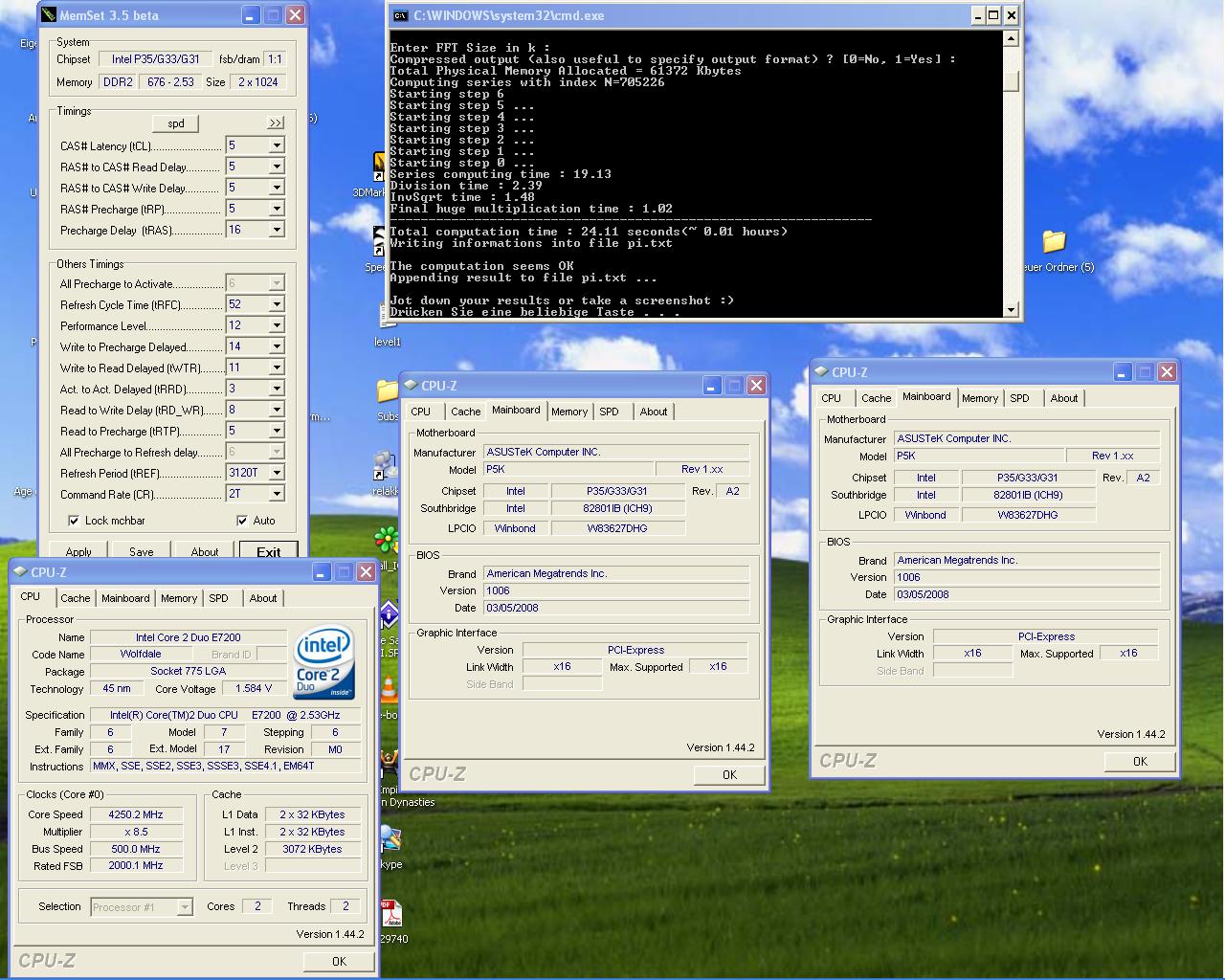Click the middle CPU-Z window title icon
Screen dimensions: 1225x980
(x=412, y=385)
